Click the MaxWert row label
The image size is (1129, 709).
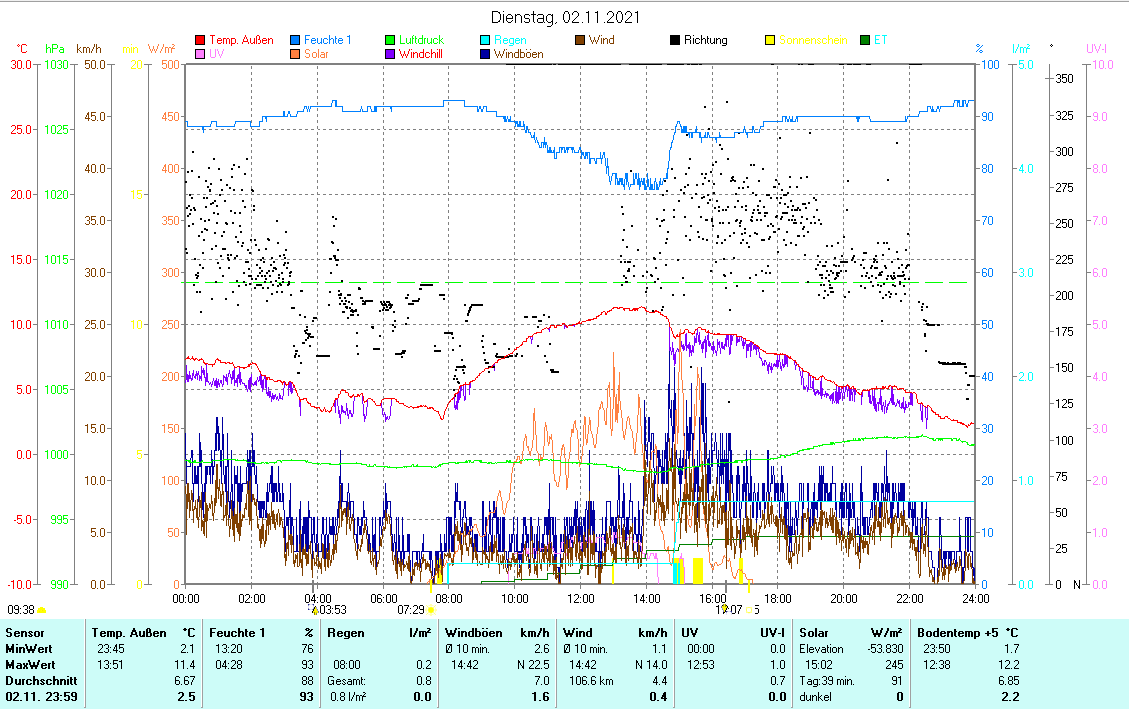pos(29,665)
